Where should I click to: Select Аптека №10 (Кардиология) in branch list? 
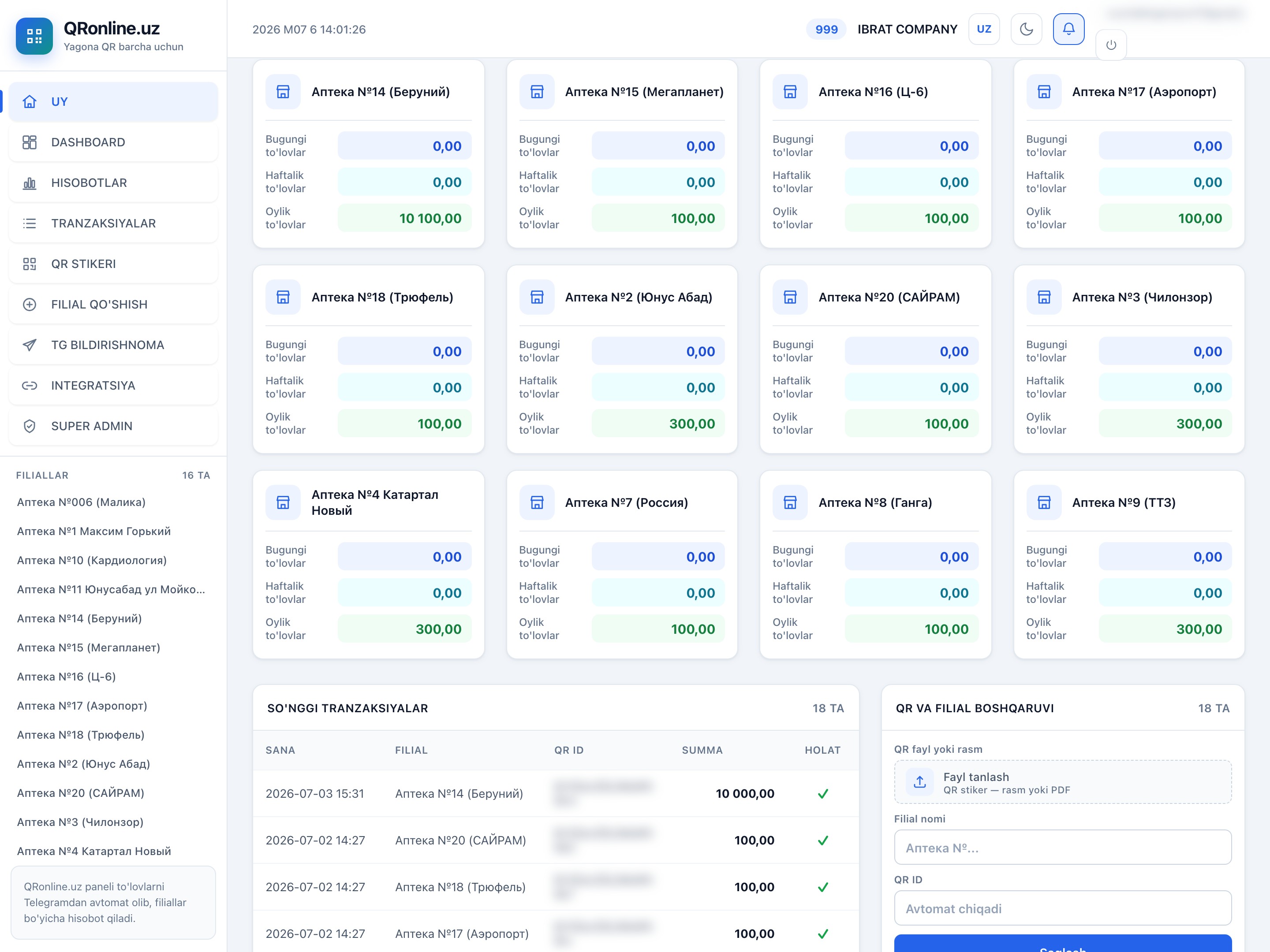pyautogui.click(x=92, y=560)
